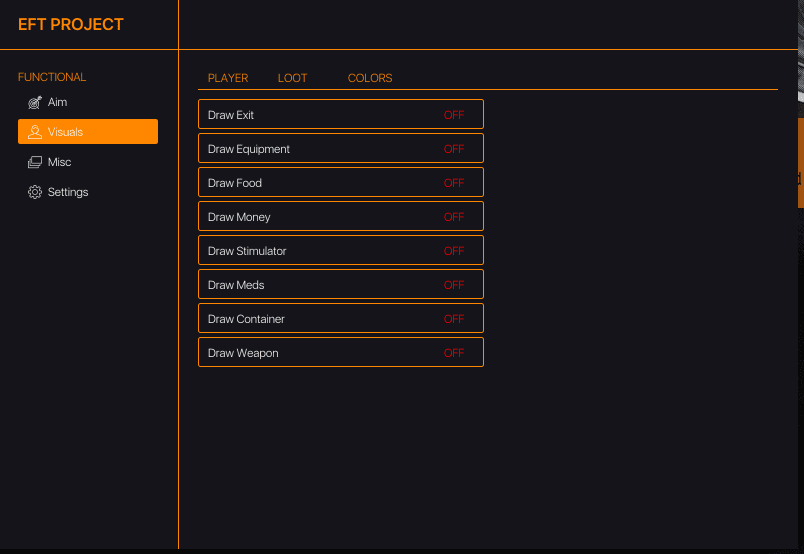Click the orange panel at right edge

click(800, 162)
